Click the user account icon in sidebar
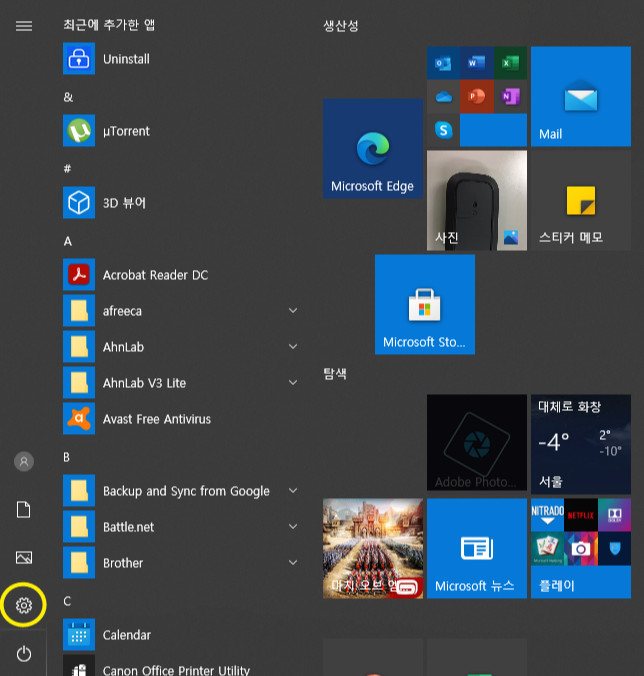This screenshot has height=676, width=644. tap(24, 462)
